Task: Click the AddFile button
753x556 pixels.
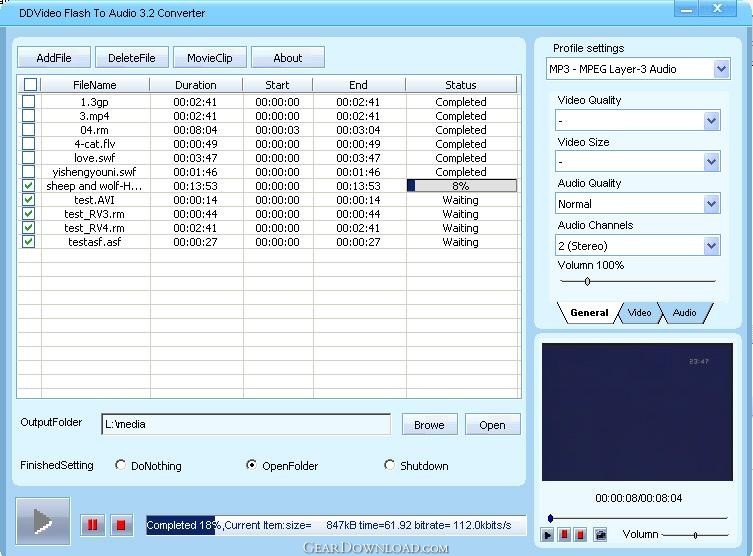Action: [54, 58]
